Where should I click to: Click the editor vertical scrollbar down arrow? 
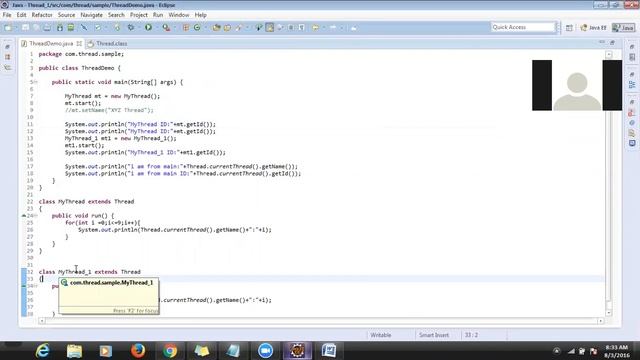[x=609, y=313]
